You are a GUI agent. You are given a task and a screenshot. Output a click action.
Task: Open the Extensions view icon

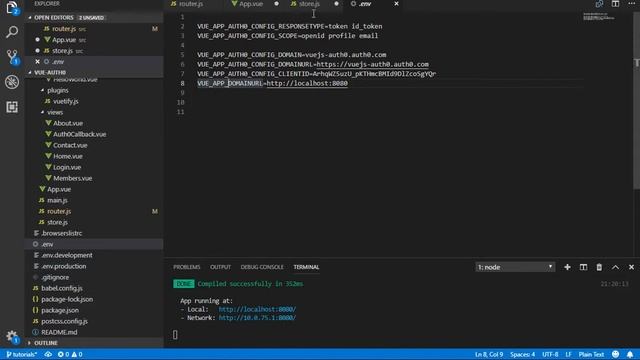[12, 107]
